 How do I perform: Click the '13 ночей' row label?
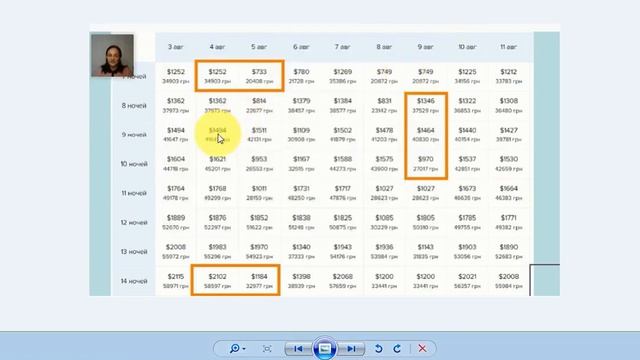click(x=134, y=252)
